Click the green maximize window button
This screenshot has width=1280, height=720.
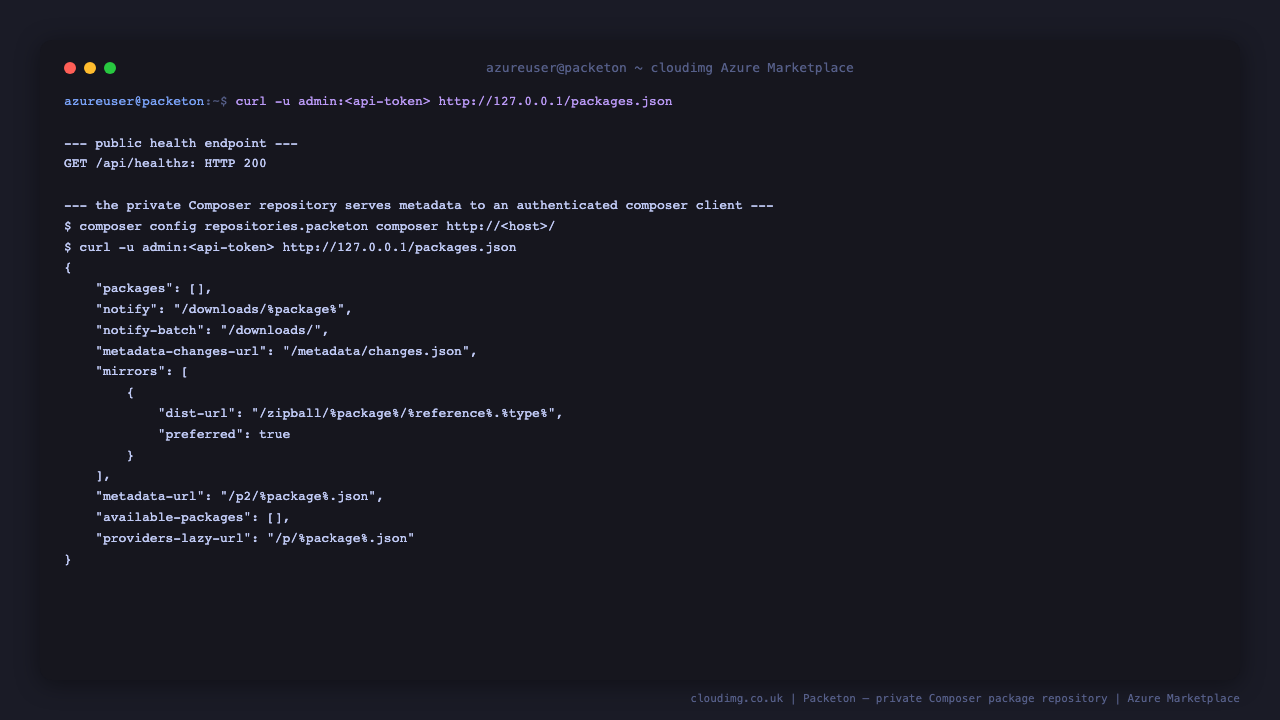click(110, 68)
